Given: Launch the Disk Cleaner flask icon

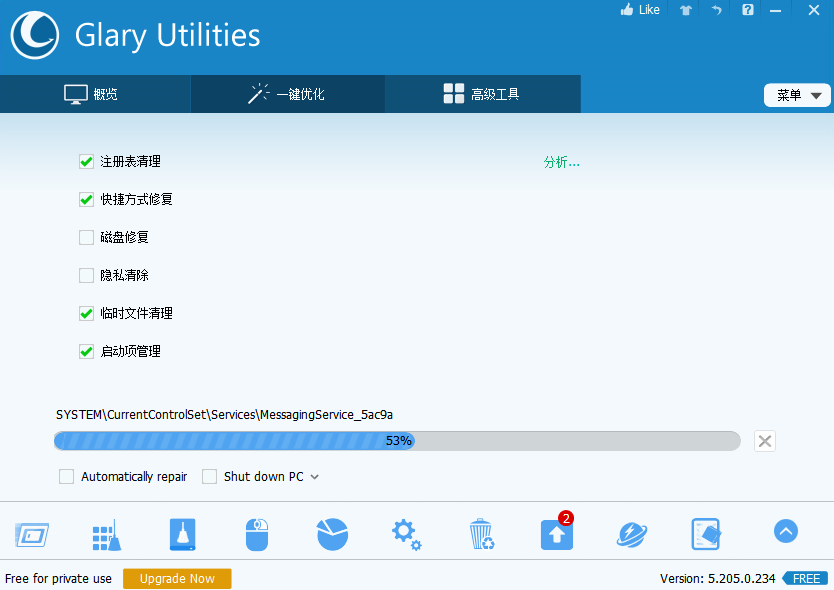Looking at the screenshot, I should (182, 533).
